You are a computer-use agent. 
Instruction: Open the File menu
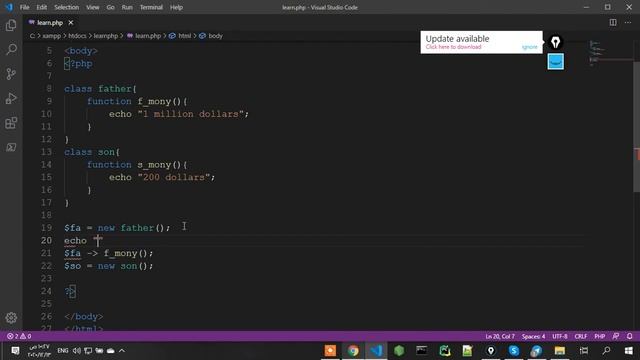coord(24,7)
